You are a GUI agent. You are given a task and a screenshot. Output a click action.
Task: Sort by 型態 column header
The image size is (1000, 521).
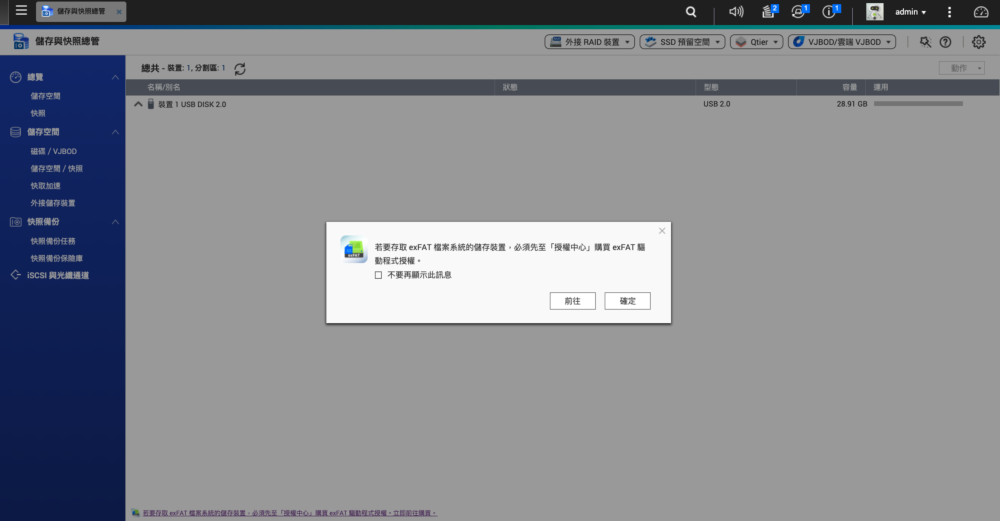click(x=710, y=87)
